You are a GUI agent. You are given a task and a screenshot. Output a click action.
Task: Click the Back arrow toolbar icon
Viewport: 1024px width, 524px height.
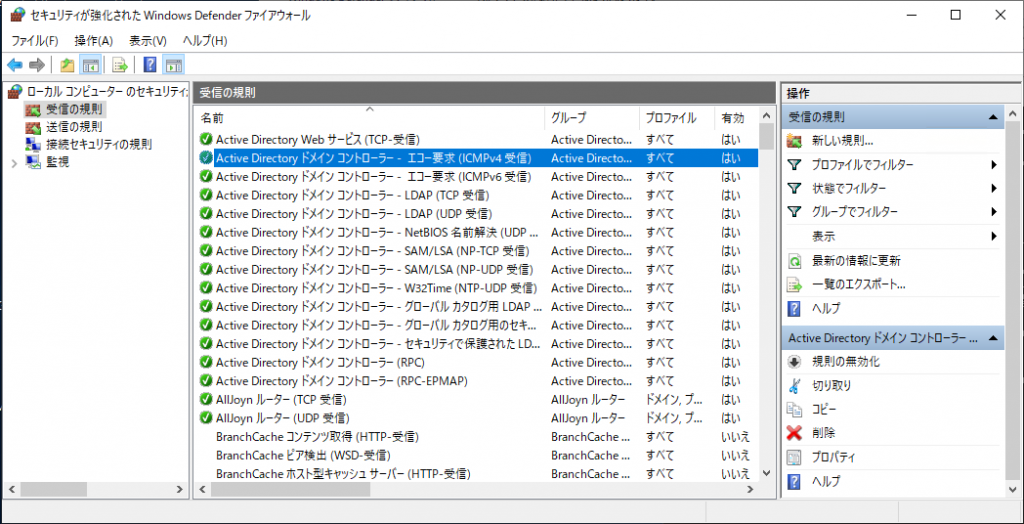[x=15, y=65]
